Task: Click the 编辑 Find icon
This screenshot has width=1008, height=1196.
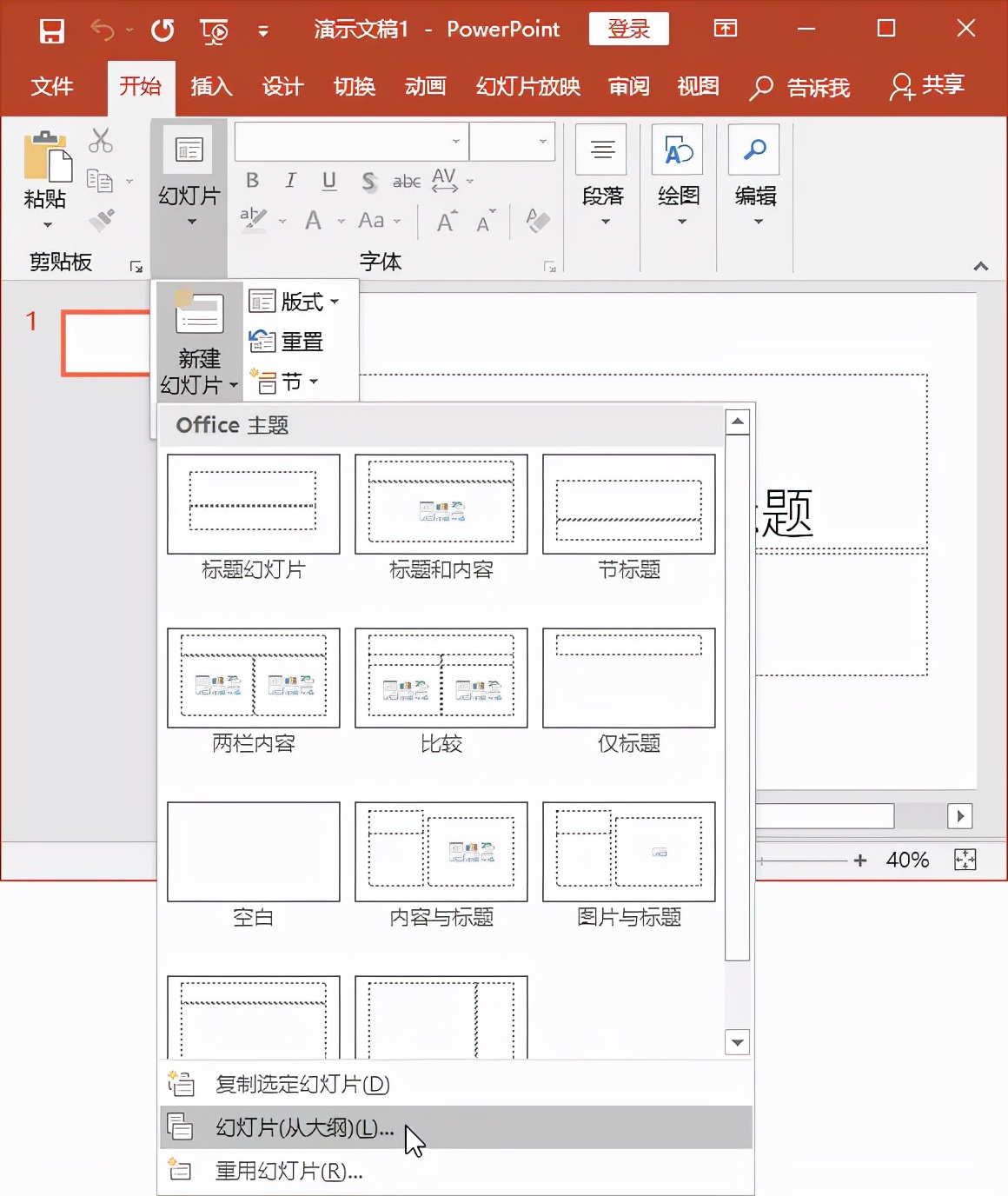Action: (753, 149)
